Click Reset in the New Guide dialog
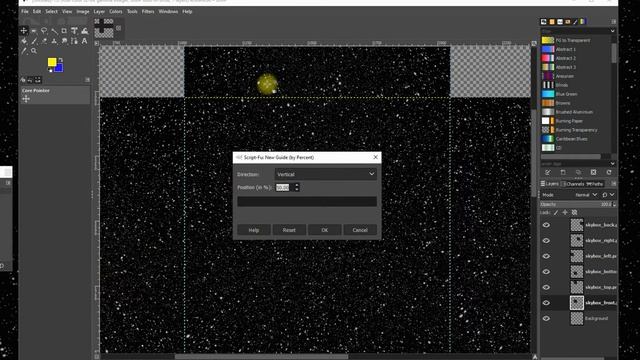 tap(289, 230)
